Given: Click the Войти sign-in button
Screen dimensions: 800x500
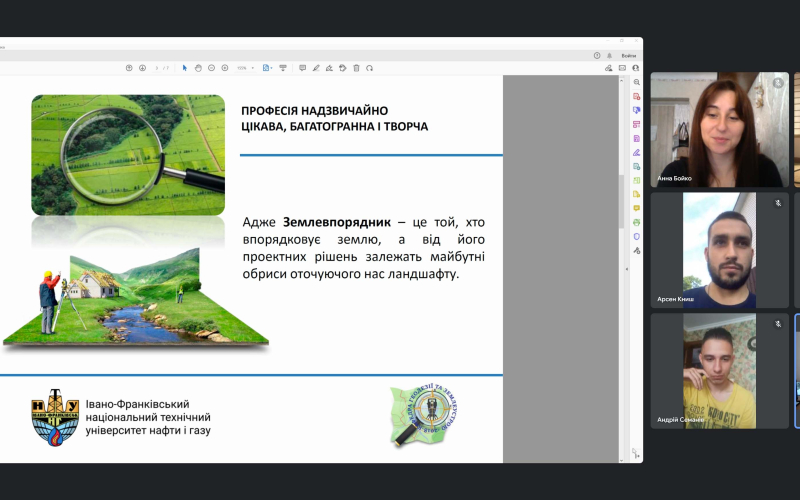Looking at the screenshot, I should 629,56.
